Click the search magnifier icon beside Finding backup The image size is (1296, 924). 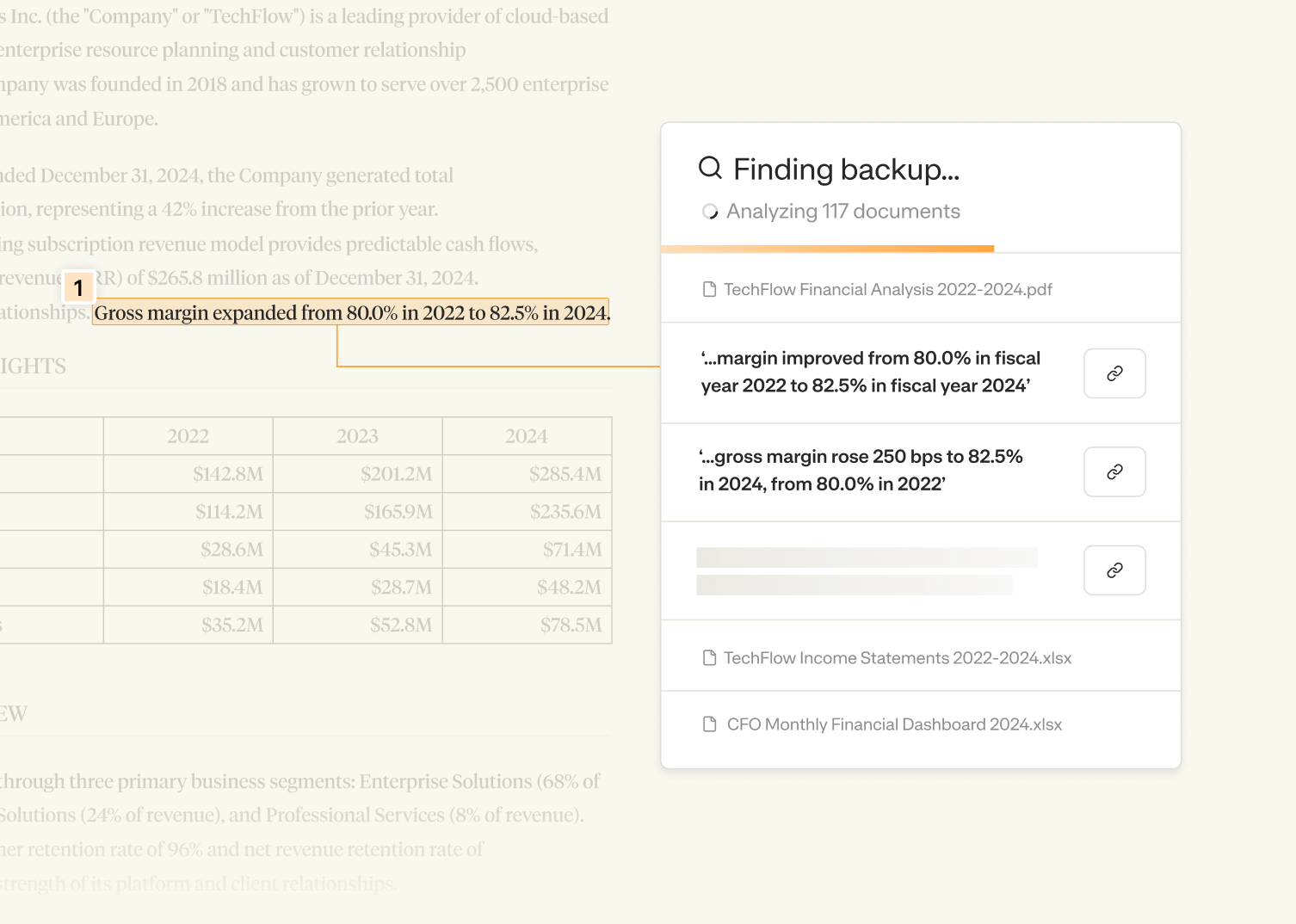tap(710, 168)
